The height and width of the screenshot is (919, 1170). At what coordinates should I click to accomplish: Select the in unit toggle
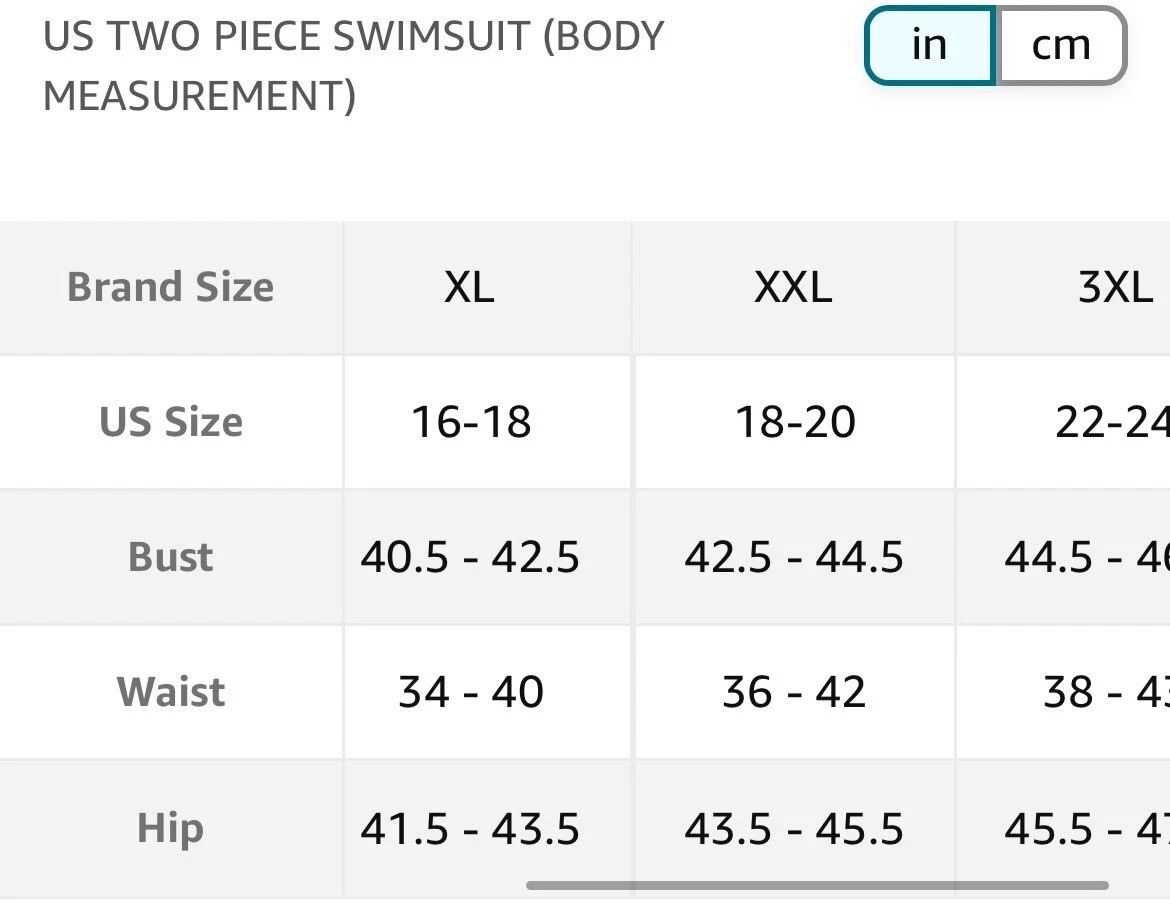pyautogui.click(x=930, y=46)
